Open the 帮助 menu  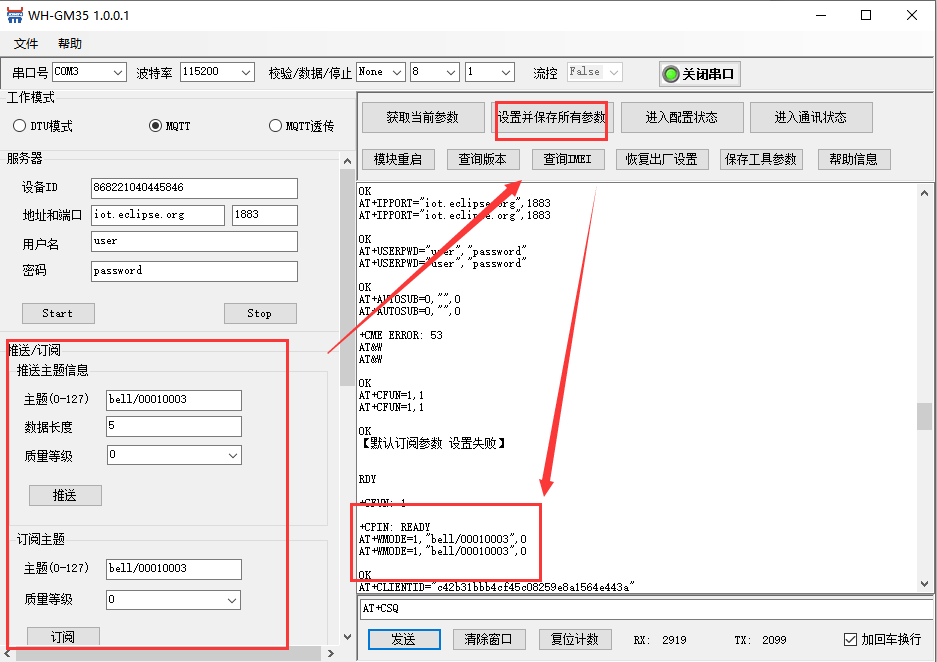coord(70,44)
